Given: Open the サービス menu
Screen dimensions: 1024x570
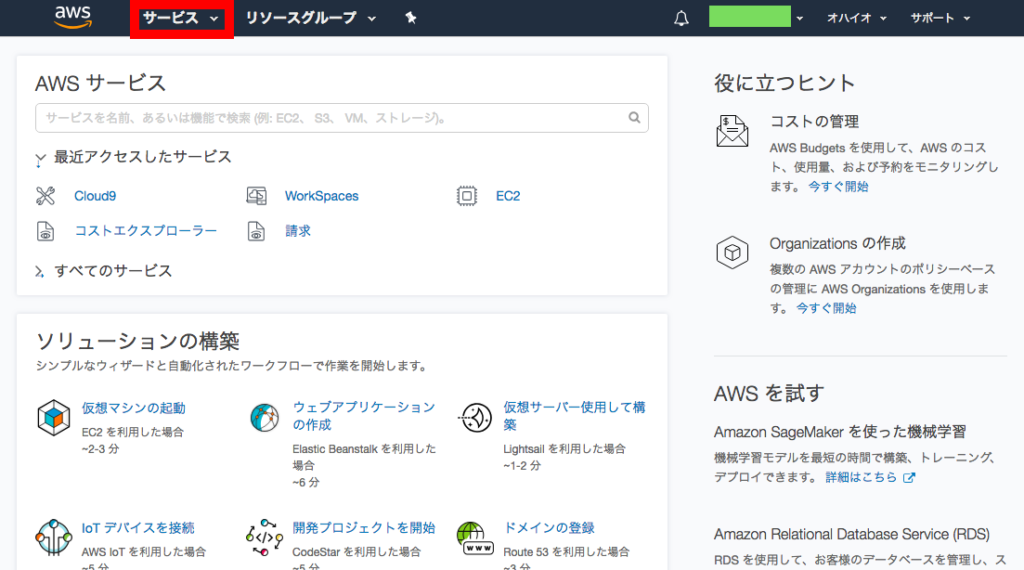Looking at the screenshot, I should (180, 18).
